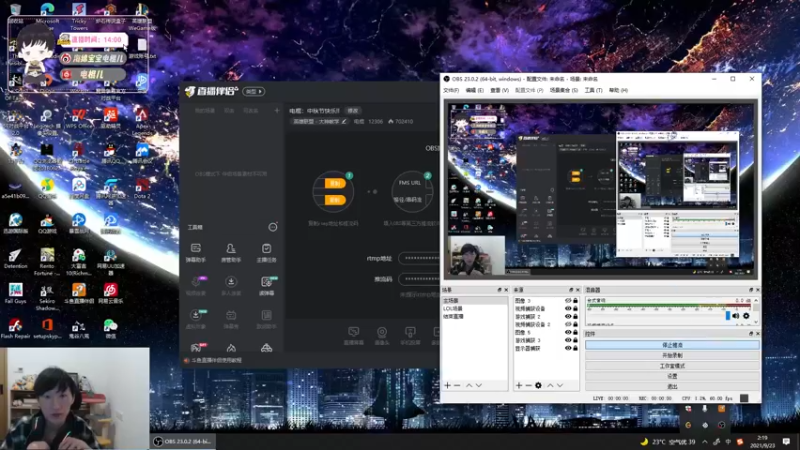Remove selected scene with the minus icon

pyautogui.click(x=457, y=385)
